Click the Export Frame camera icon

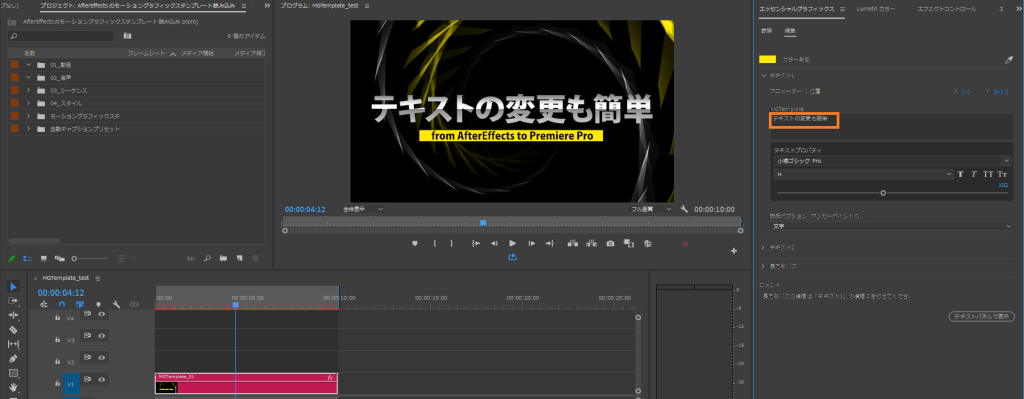pos(610,243)
